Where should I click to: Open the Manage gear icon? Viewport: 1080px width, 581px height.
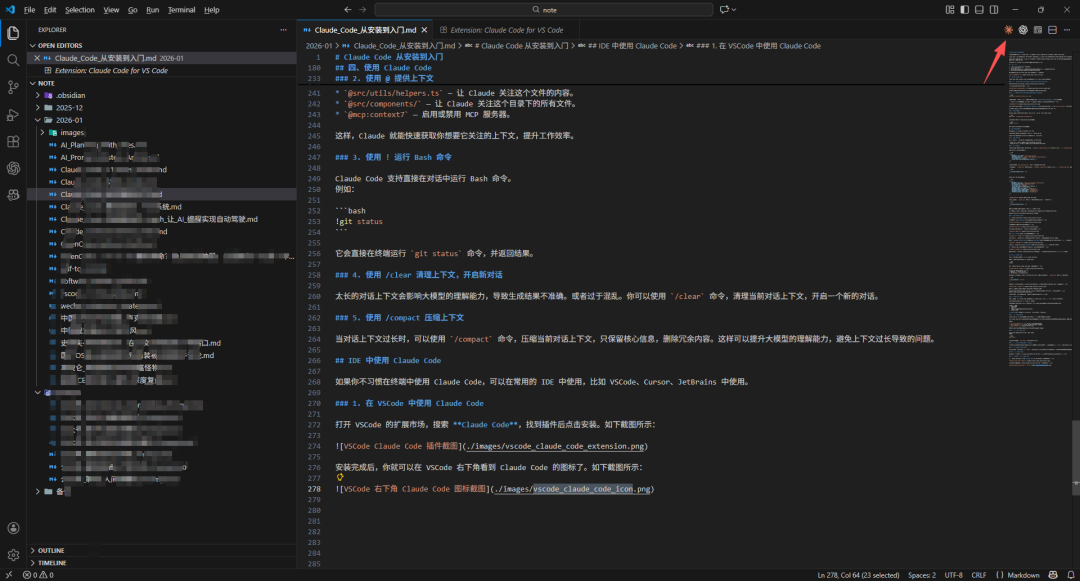click(13, 555)
